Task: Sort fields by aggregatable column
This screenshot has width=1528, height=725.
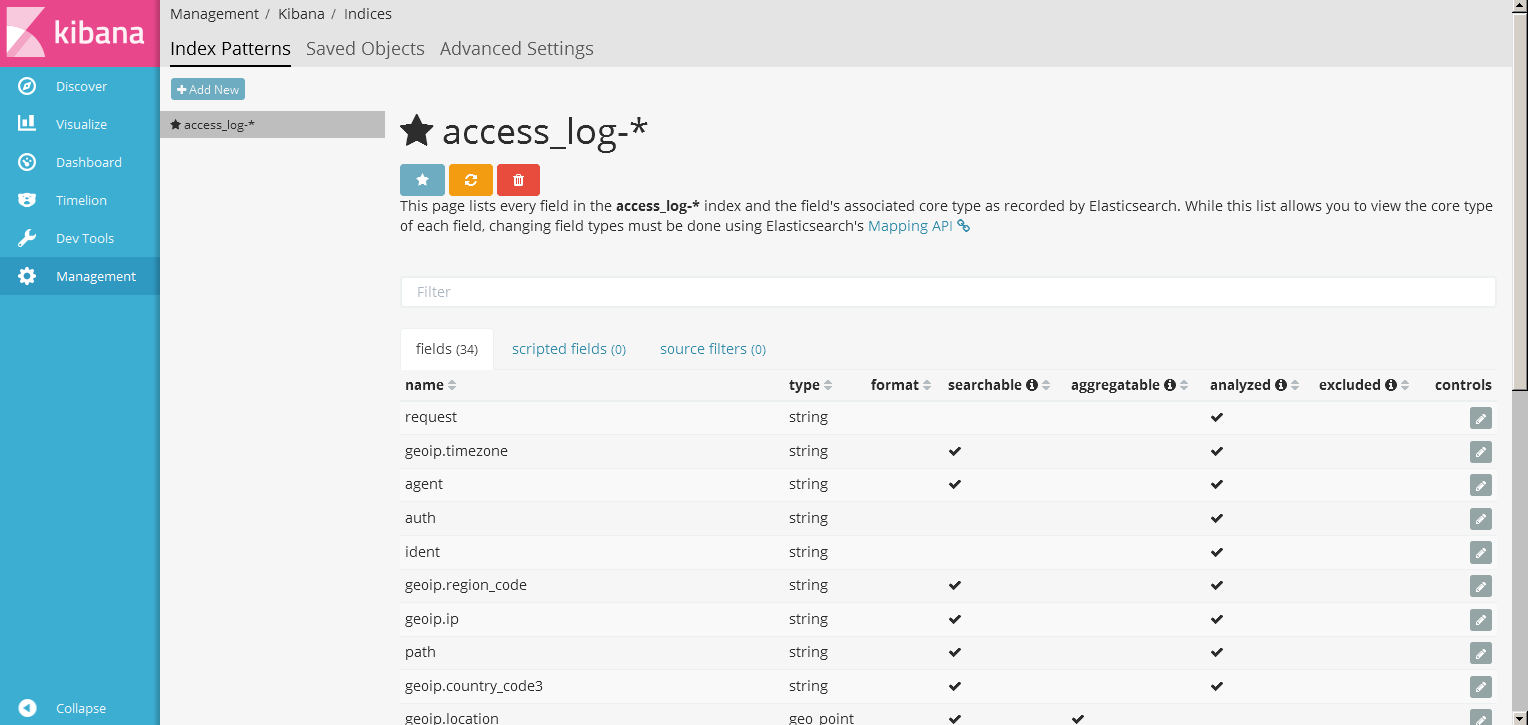Action: tap(1184, 386)
